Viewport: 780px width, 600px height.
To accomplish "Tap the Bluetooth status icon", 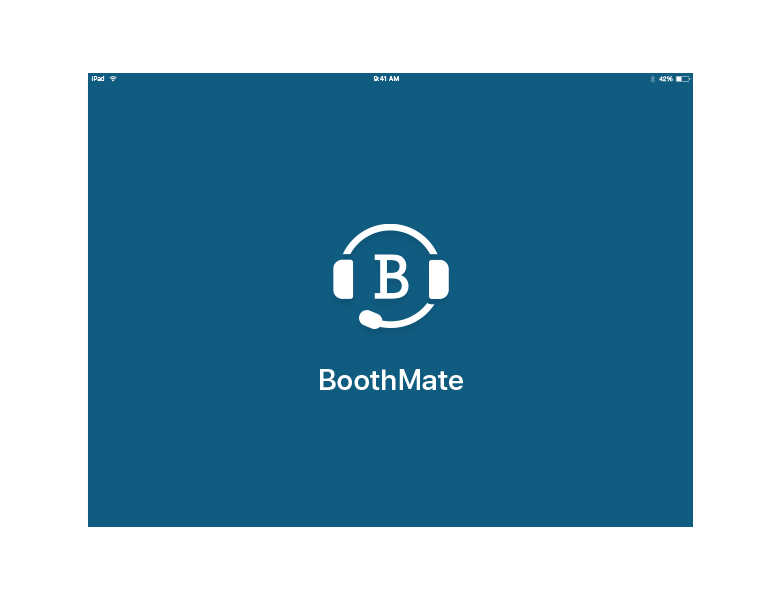I will [652, 79].
